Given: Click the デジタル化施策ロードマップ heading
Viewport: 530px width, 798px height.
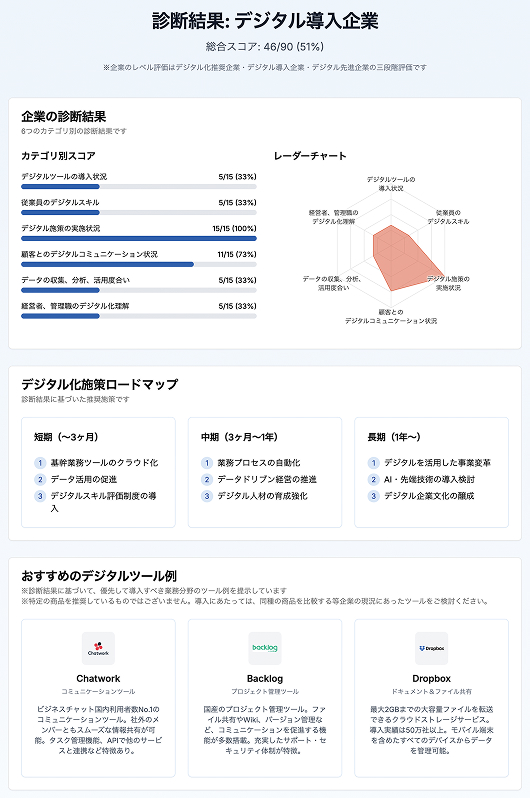Looking at the screenshot, I should click(100, 384).
